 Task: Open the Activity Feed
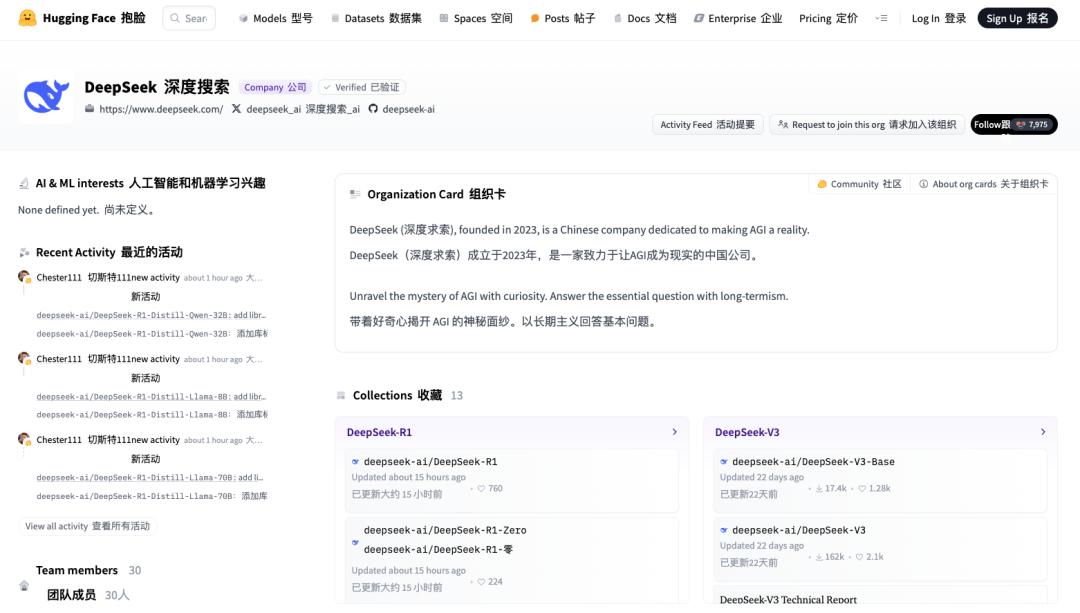[708, 124]
